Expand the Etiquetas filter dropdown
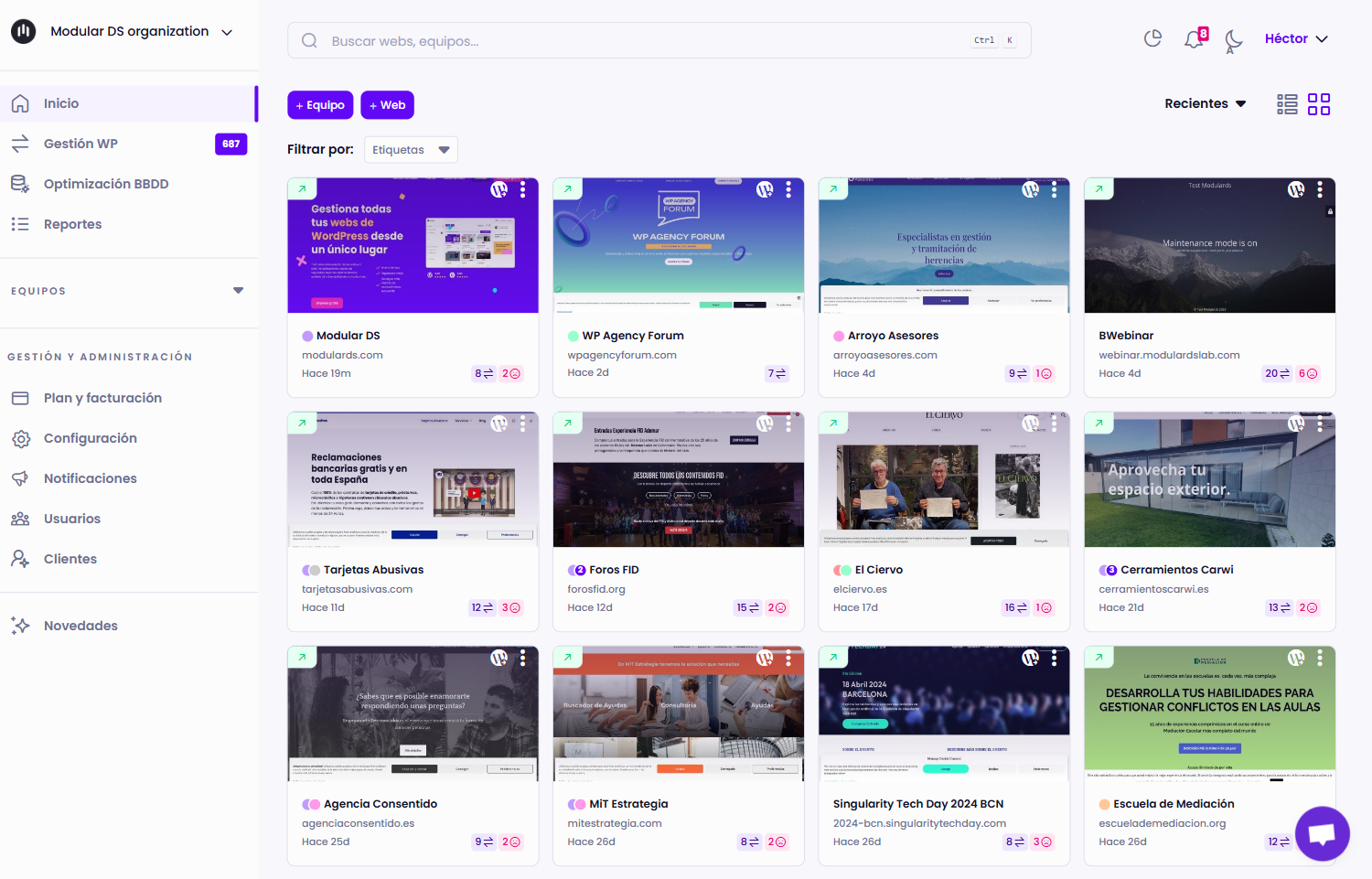Image resolution: width=1372 pixels, height=879 pixels. click(411, 150)
